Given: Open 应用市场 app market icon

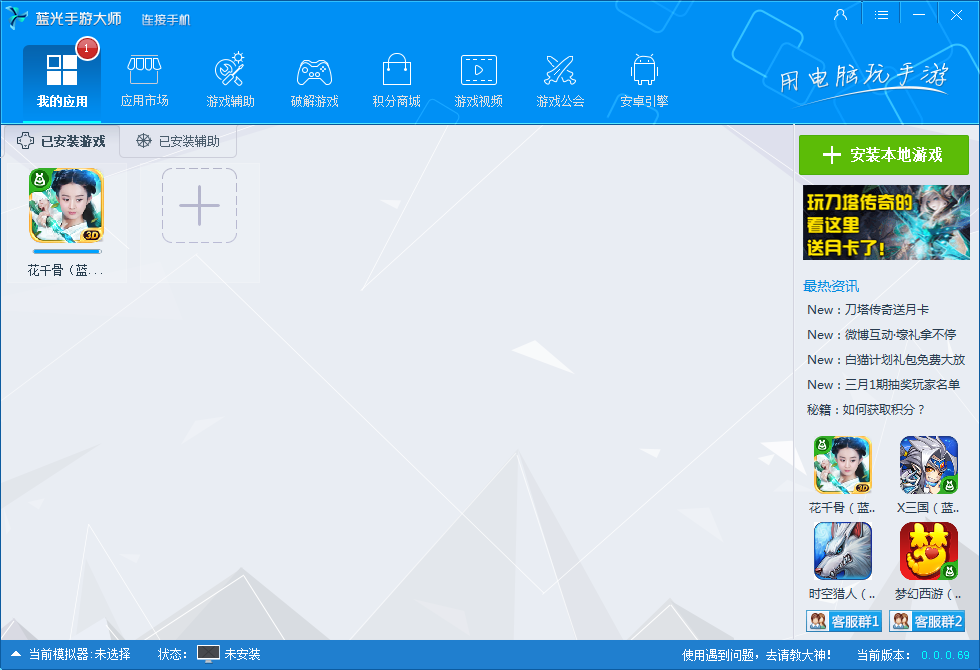Looking at the screenshot, I should click(x=144, y=72).
